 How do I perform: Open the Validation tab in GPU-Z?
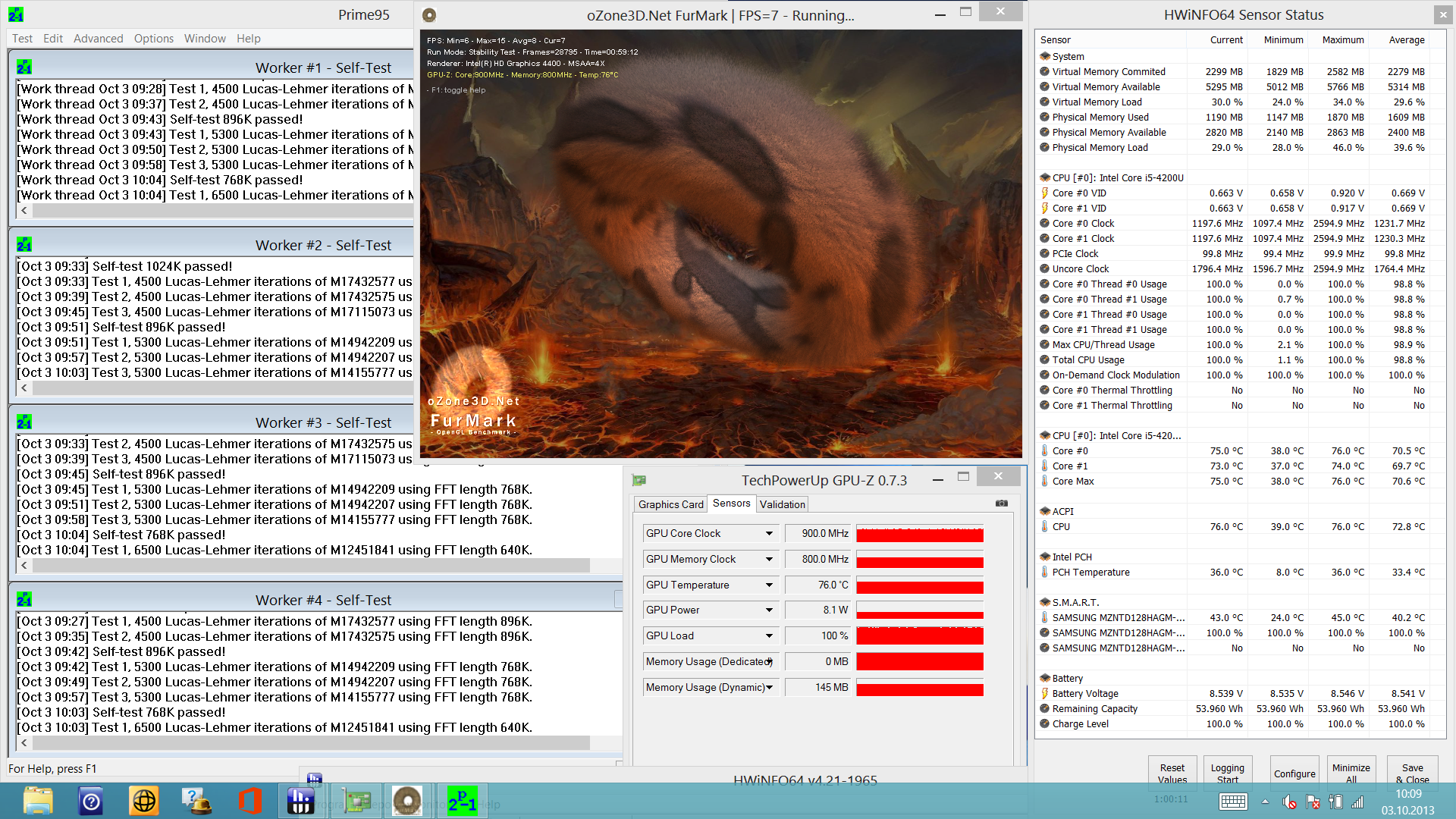[x=782, y=504]
